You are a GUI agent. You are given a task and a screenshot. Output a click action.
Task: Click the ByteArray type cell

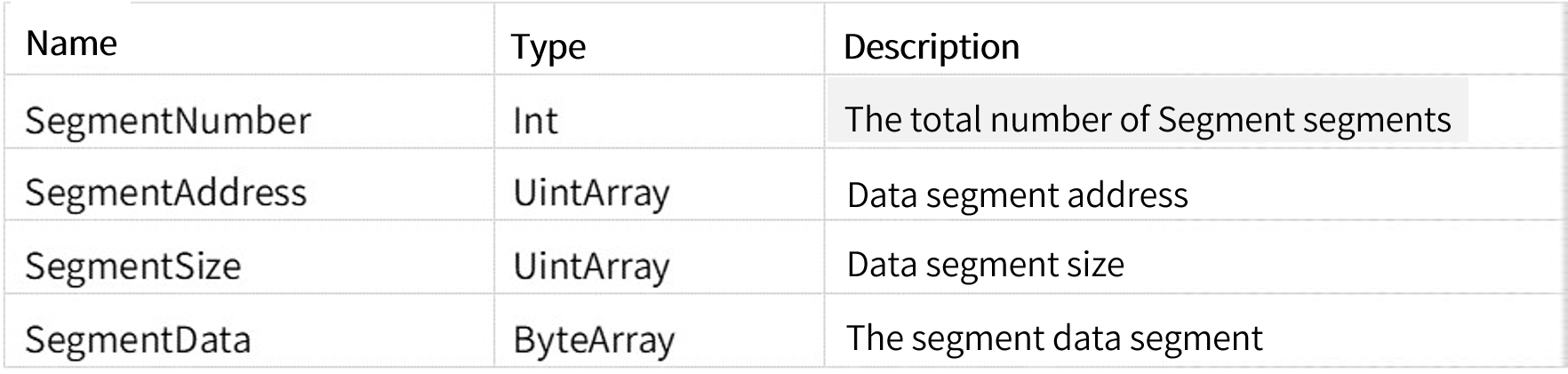click(x=594, y=340)
